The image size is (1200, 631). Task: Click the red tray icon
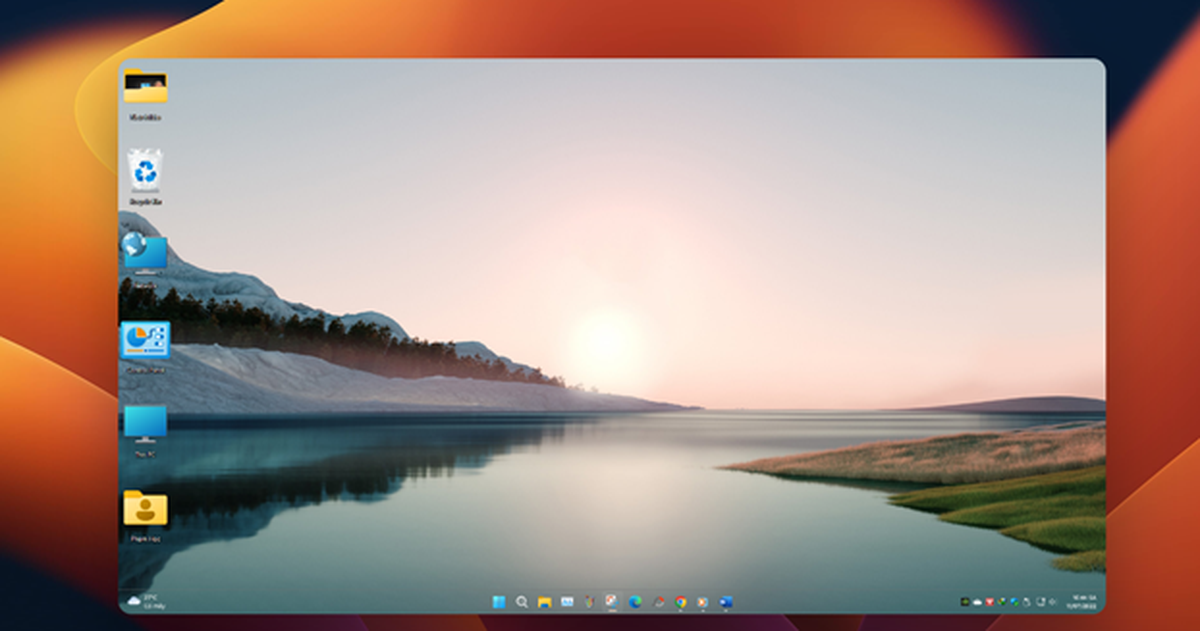(990, 602)
